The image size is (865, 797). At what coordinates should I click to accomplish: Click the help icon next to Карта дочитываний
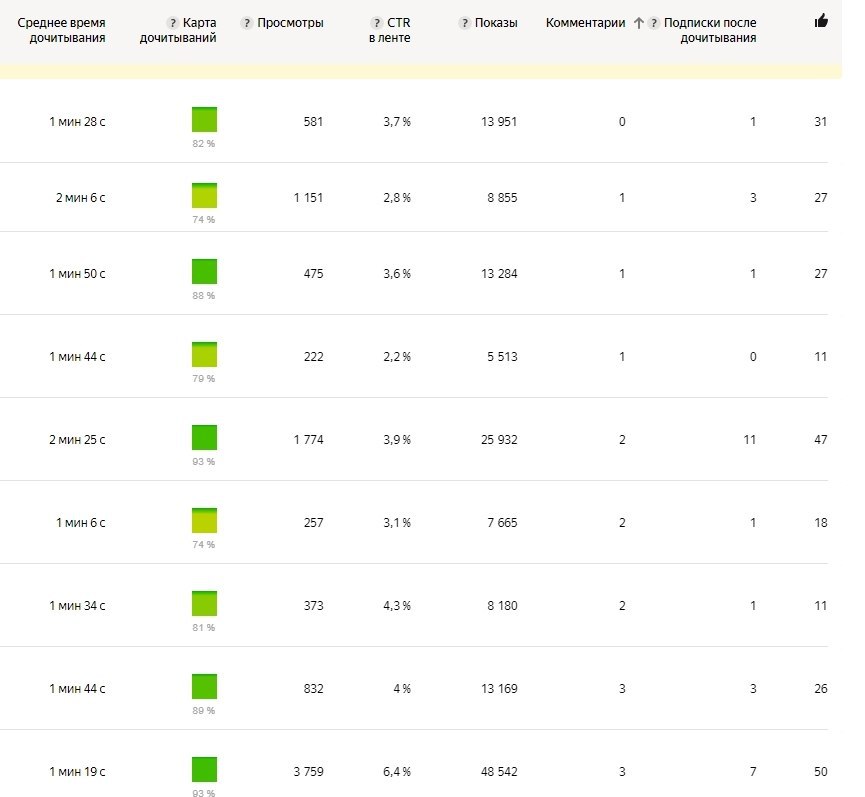tap(173, 23)
